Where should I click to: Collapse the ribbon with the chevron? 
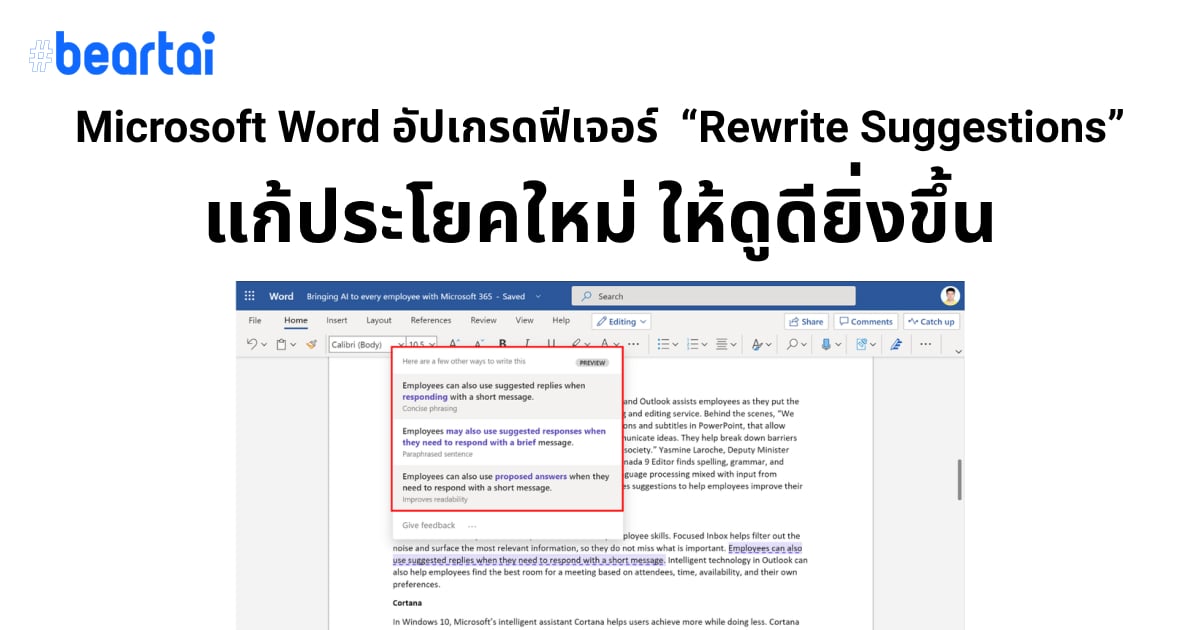(x=958, y=351)
